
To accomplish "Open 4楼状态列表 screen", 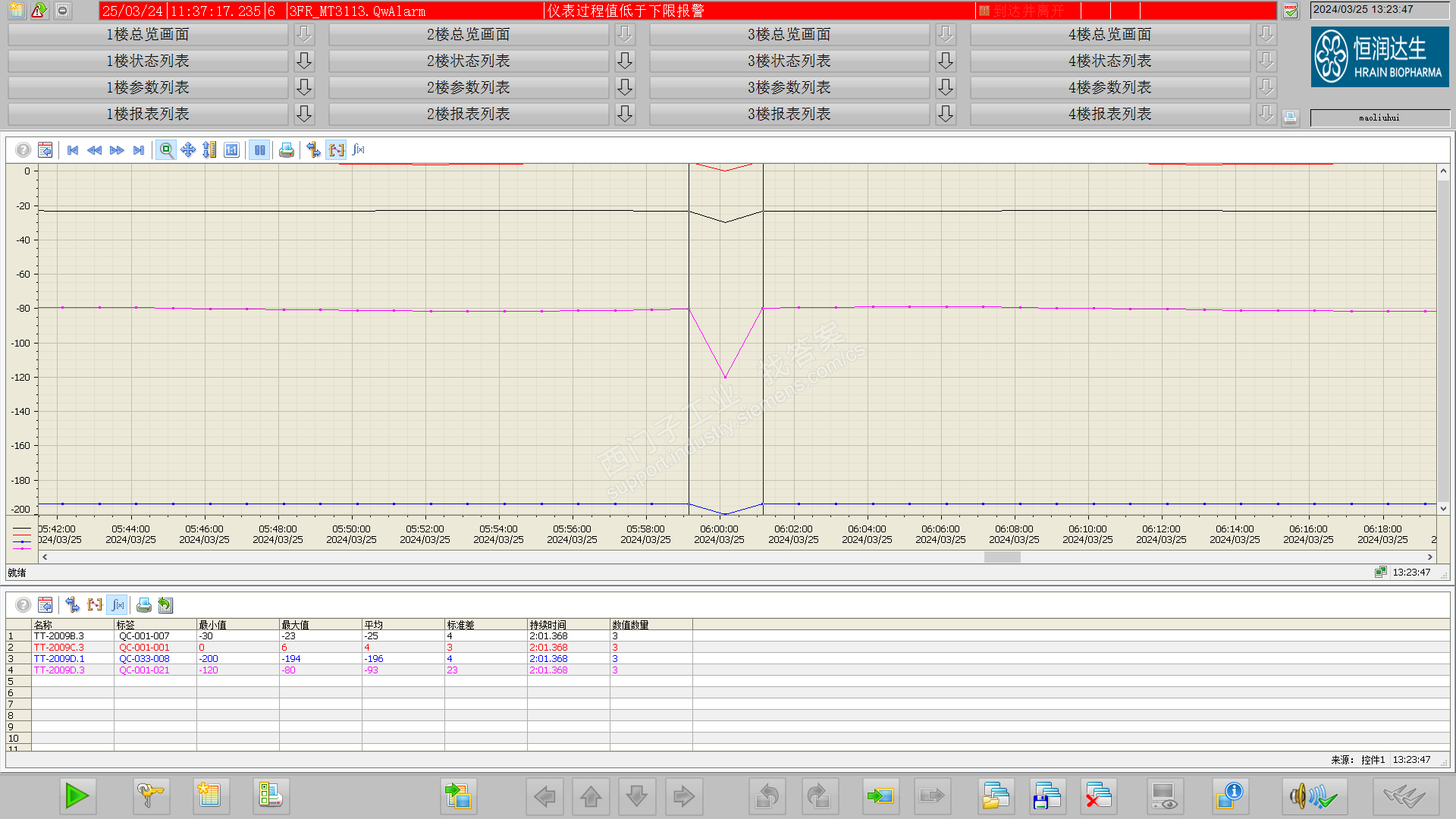I will click(x=1109, y=61).
